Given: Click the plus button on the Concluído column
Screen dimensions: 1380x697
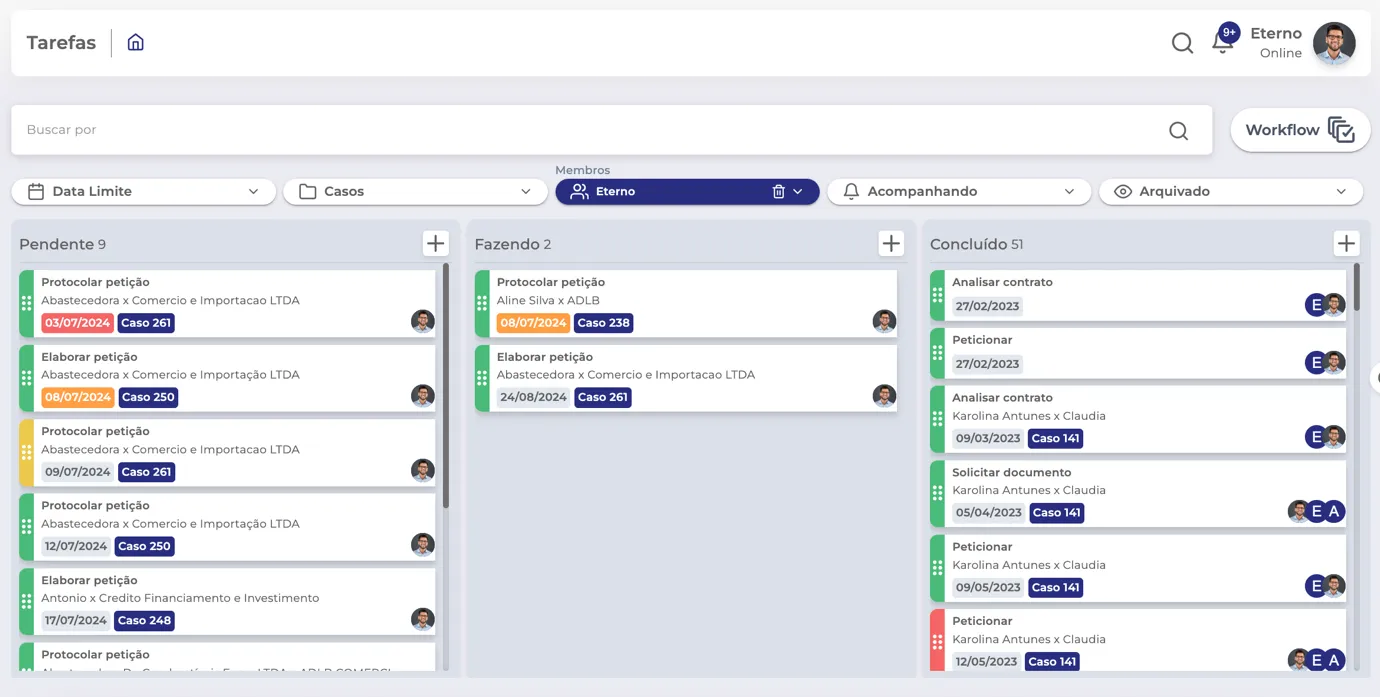Looking at the screenshot, I should [x=1346, y=242].
